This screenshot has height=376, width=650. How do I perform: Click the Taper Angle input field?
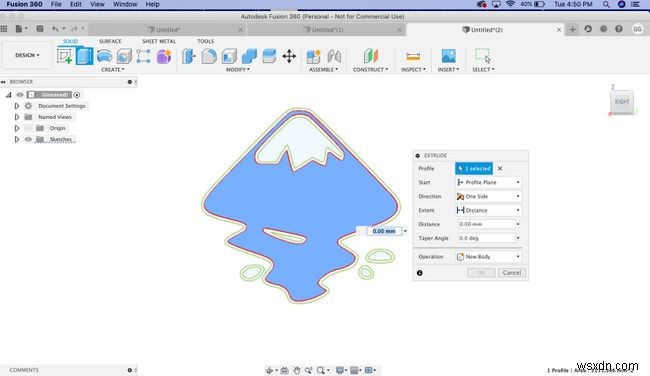(x=487, y=238)
